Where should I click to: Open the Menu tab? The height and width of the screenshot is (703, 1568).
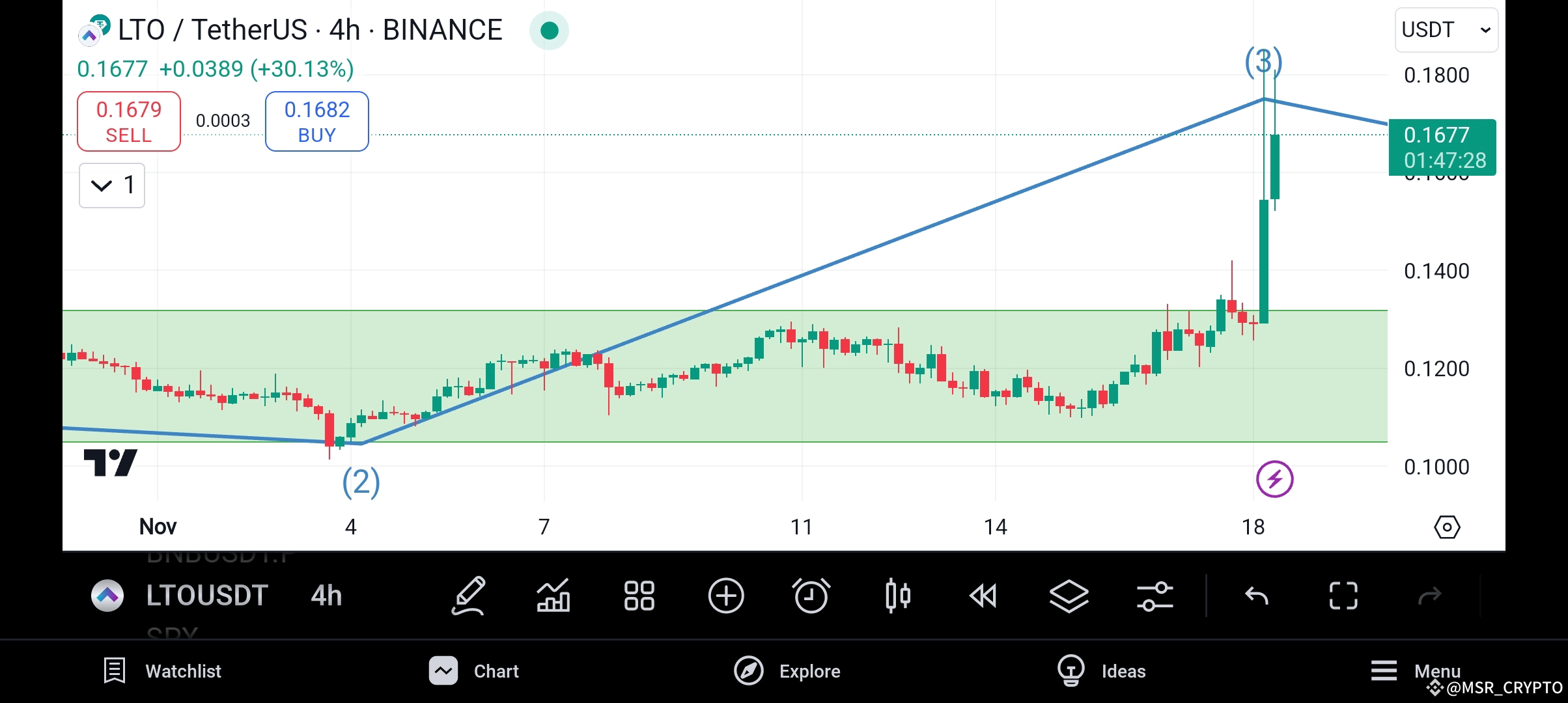[1416, 671]
